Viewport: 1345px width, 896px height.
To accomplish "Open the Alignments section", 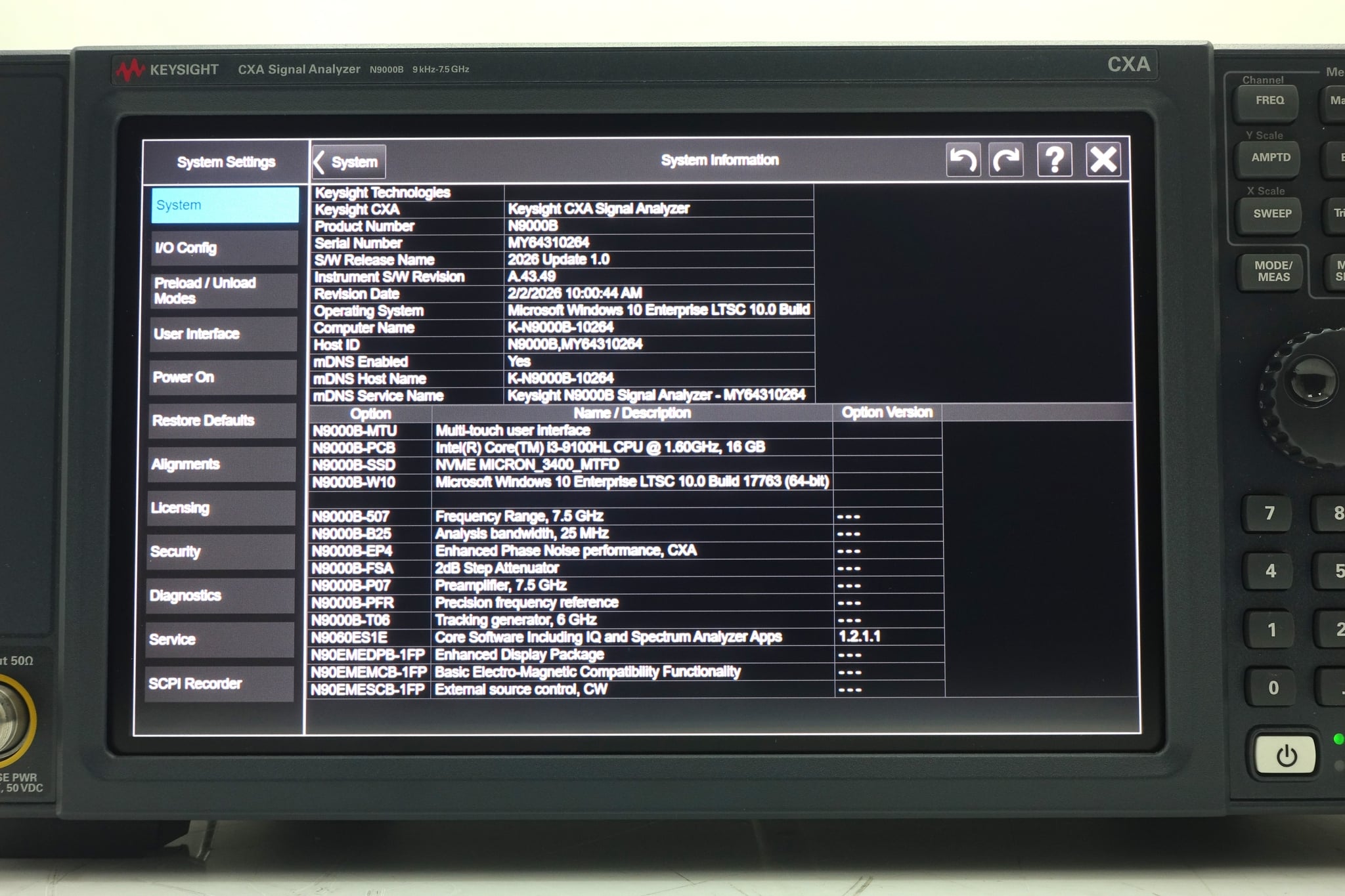I will pyautogui.click(x=221, y=465).
